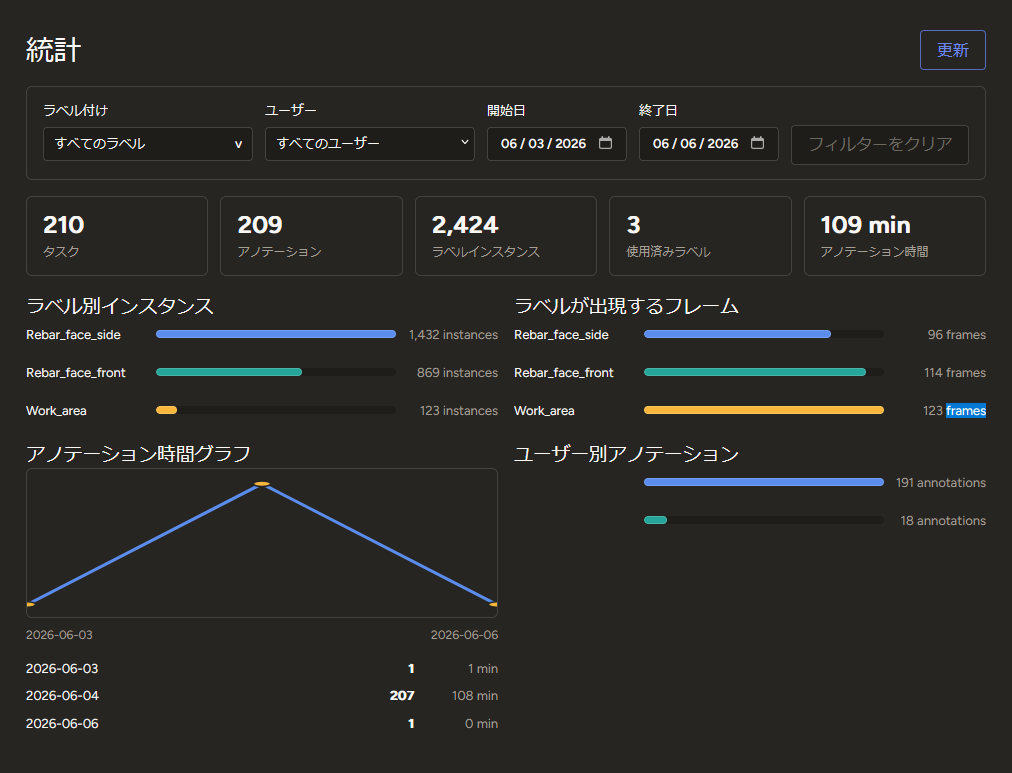The image size is (1012, 773).
Task: Click Work_area yellow instances bar
Action: [x=167, y=410]
